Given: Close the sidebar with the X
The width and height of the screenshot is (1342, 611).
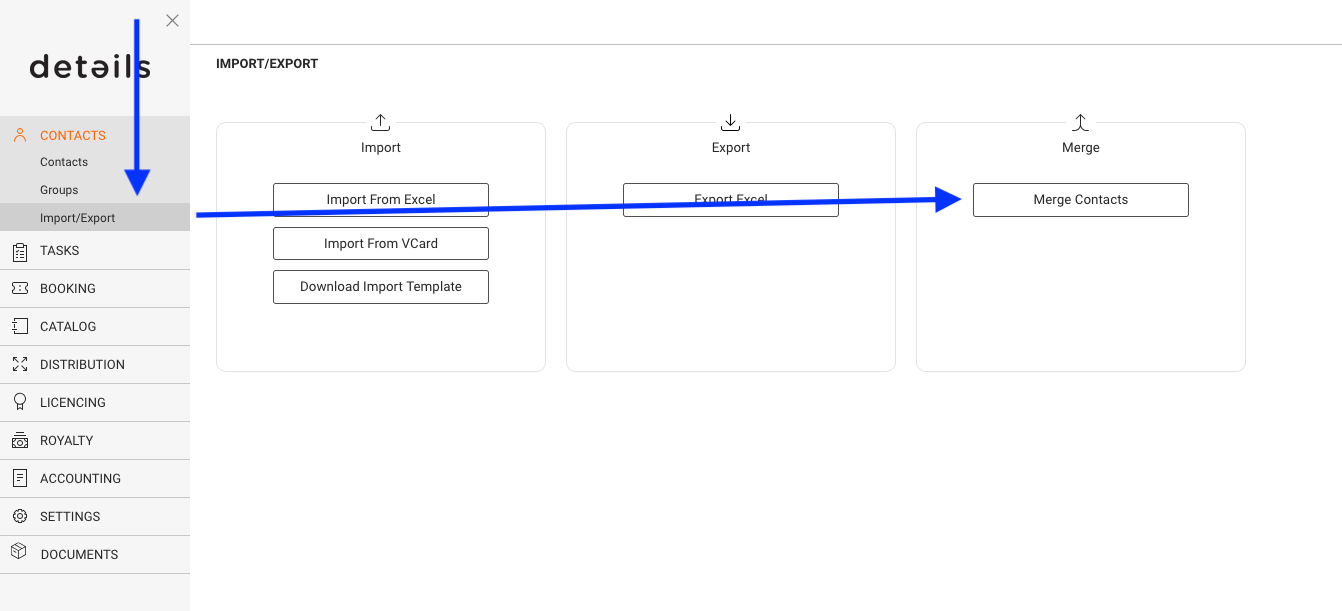Looking at the screenshot, I should click(x=173, y=20).
